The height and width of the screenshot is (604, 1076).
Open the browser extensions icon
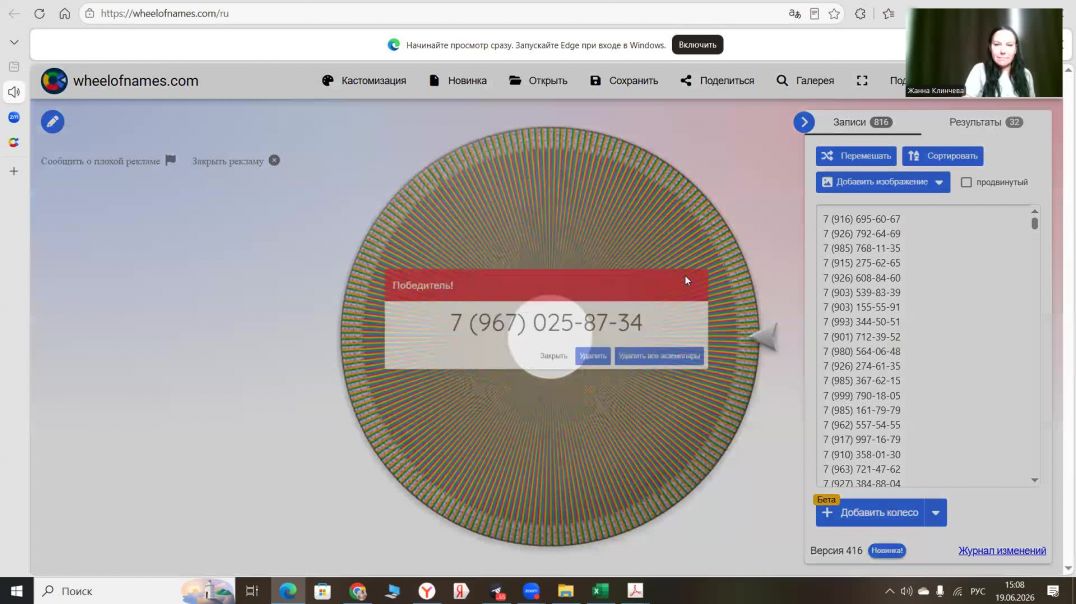[x=861, y=14]
